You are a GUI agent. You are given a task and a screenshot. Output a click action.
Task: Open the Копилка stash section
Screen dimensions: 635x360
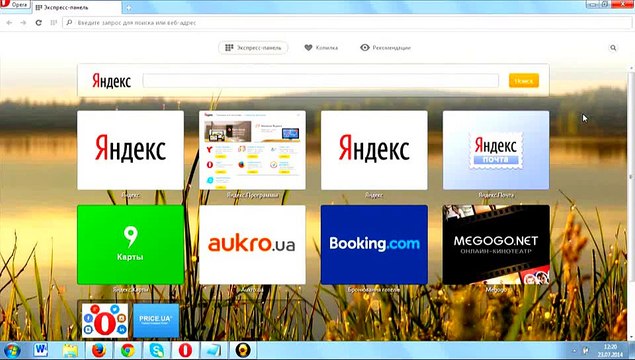pos(321,48)
